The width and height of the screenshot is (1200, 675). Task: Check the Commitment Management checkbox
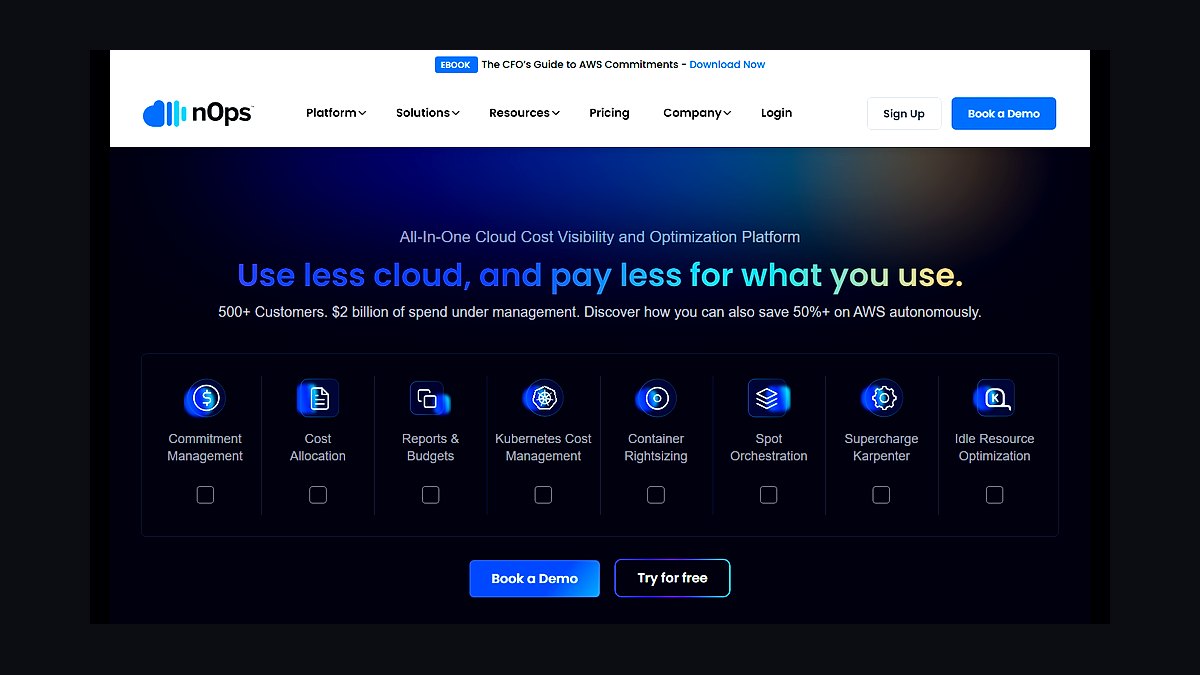[205, 494]
